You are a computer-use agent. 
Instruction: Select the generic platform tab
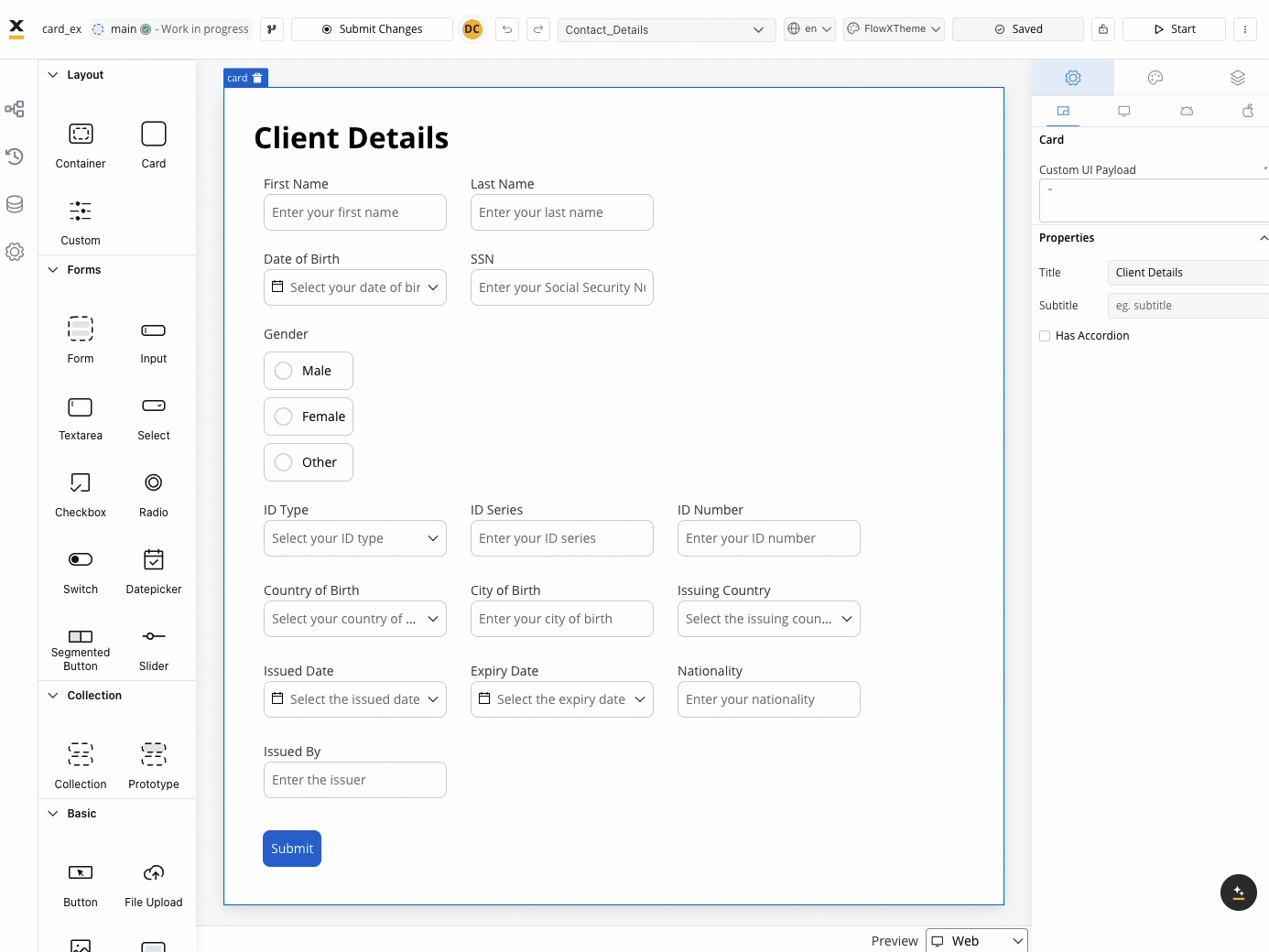[1063, 111]
